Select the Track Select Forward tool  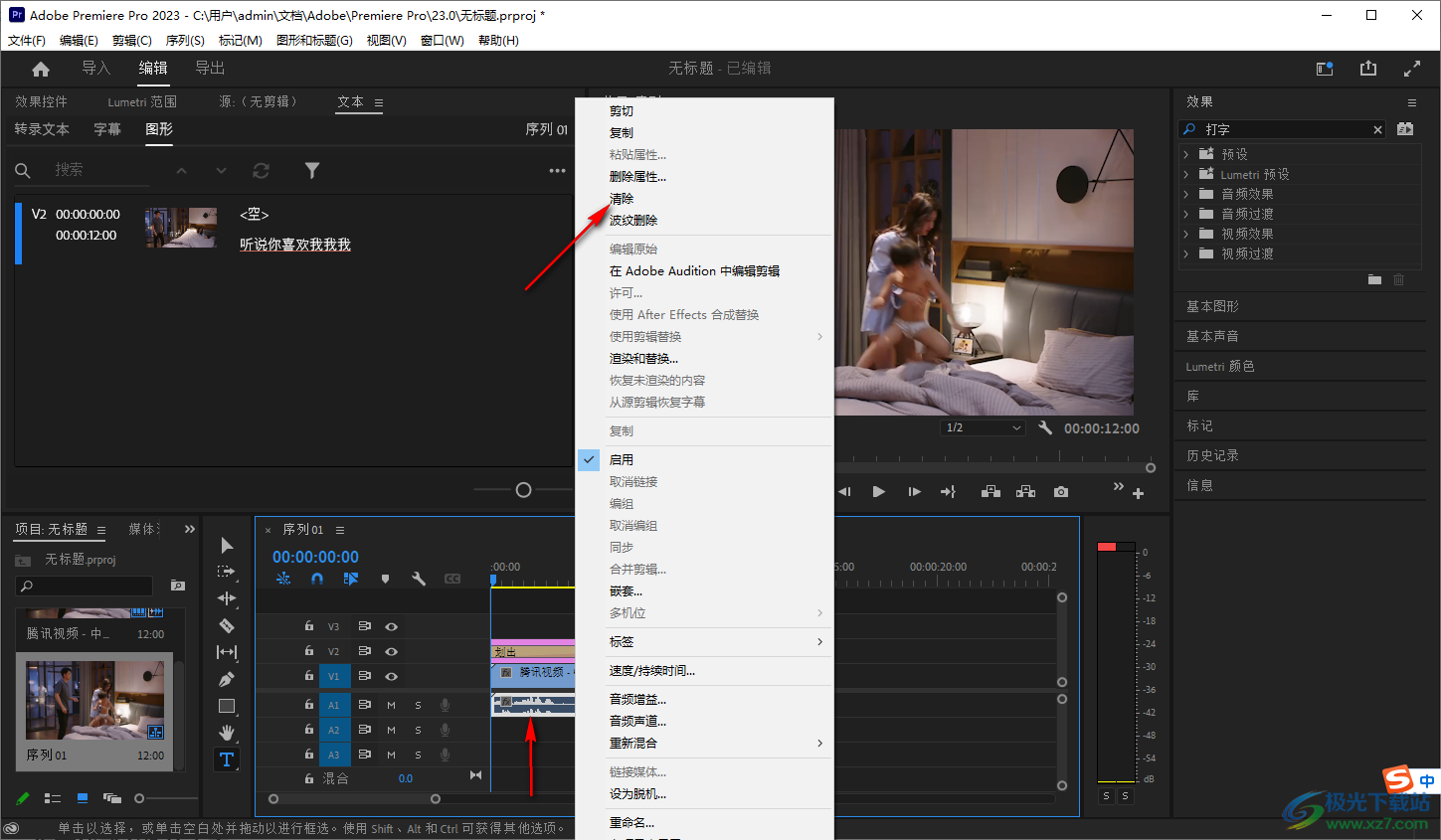point(227,572)
